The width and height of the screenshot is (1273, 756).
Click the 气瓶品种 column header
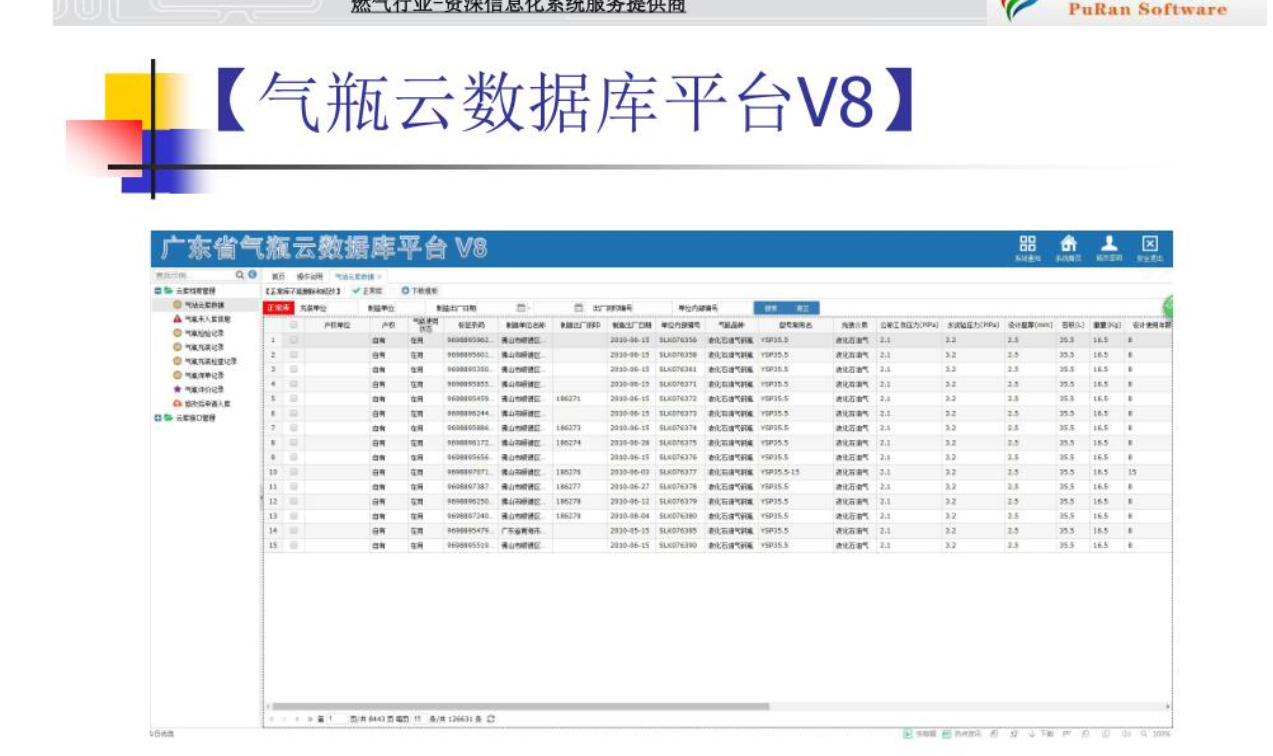731,325
